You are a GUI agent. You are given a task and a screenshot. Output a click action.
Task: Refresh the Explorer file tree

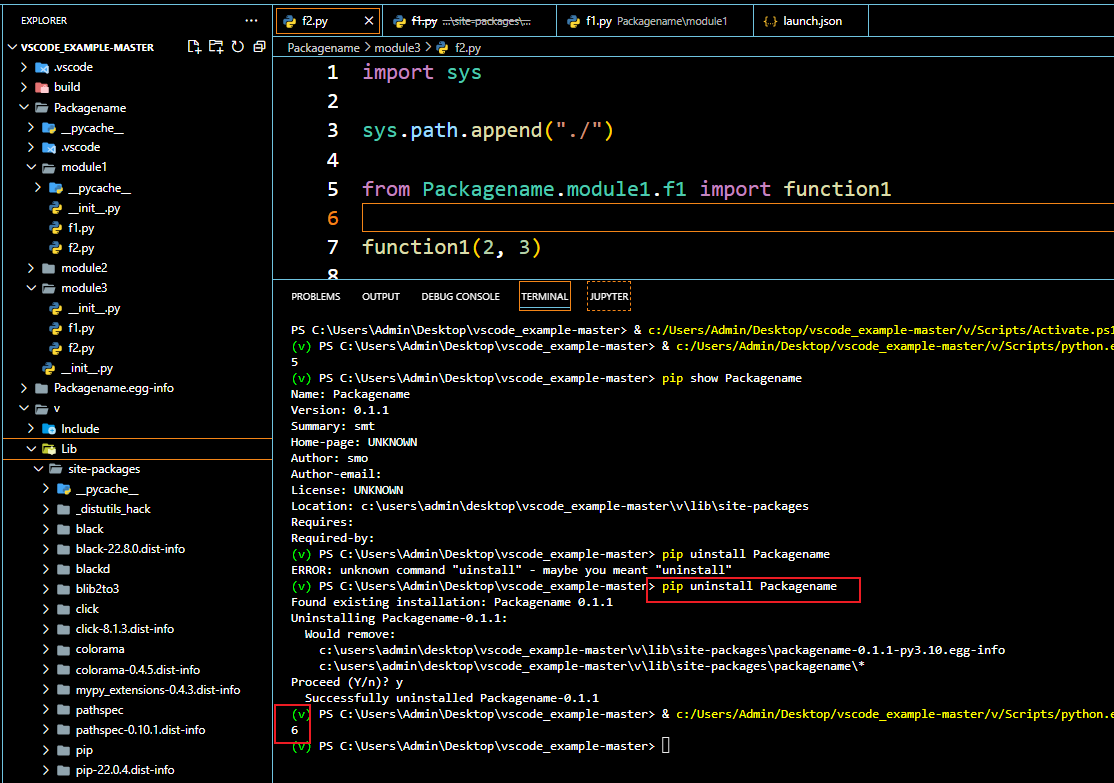click(237, 47)
